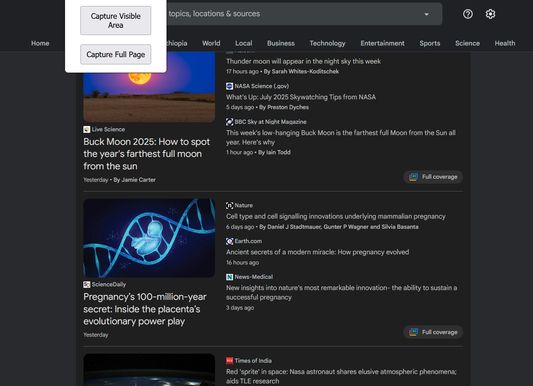Click the Nature source icon
The height and width of the screenshot is (386, 533).
pos(229,205)
